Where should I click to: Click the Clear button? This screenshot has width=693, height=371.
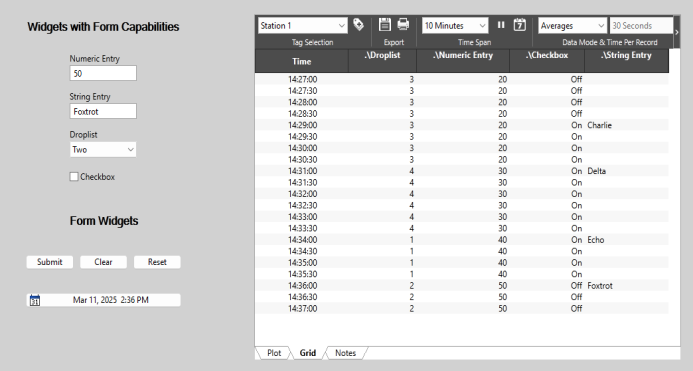point(103,262)
